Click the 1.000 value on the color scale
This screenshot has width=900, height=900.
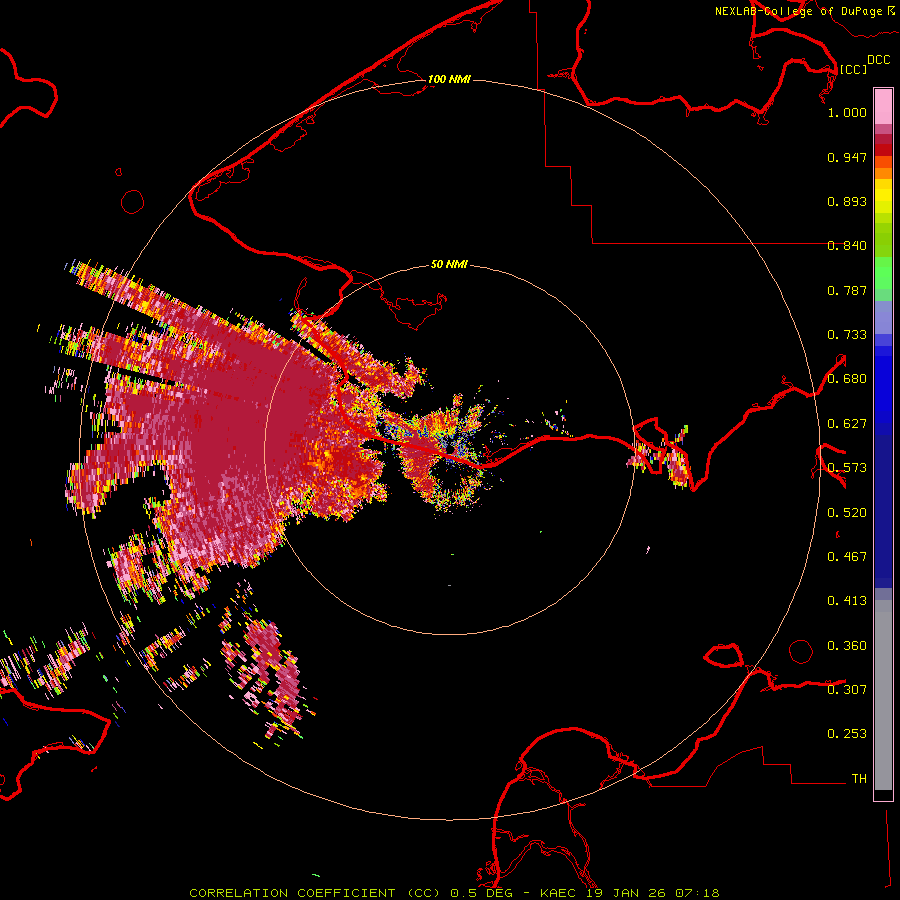click(x=847, y=112)
